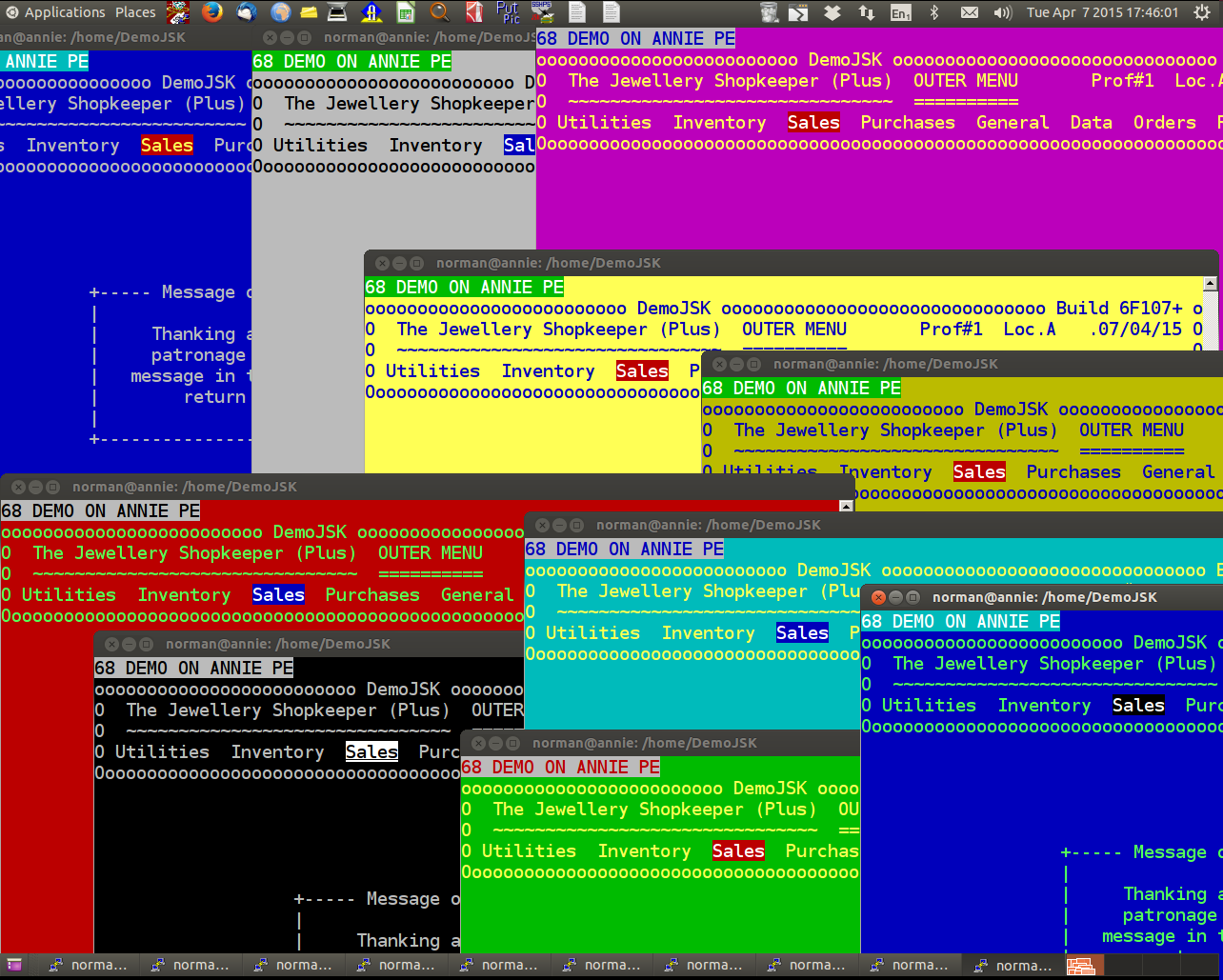Select Data in the magenta terminal menu
Viewport: 1223px width, 980px height.
point(1092,122)
